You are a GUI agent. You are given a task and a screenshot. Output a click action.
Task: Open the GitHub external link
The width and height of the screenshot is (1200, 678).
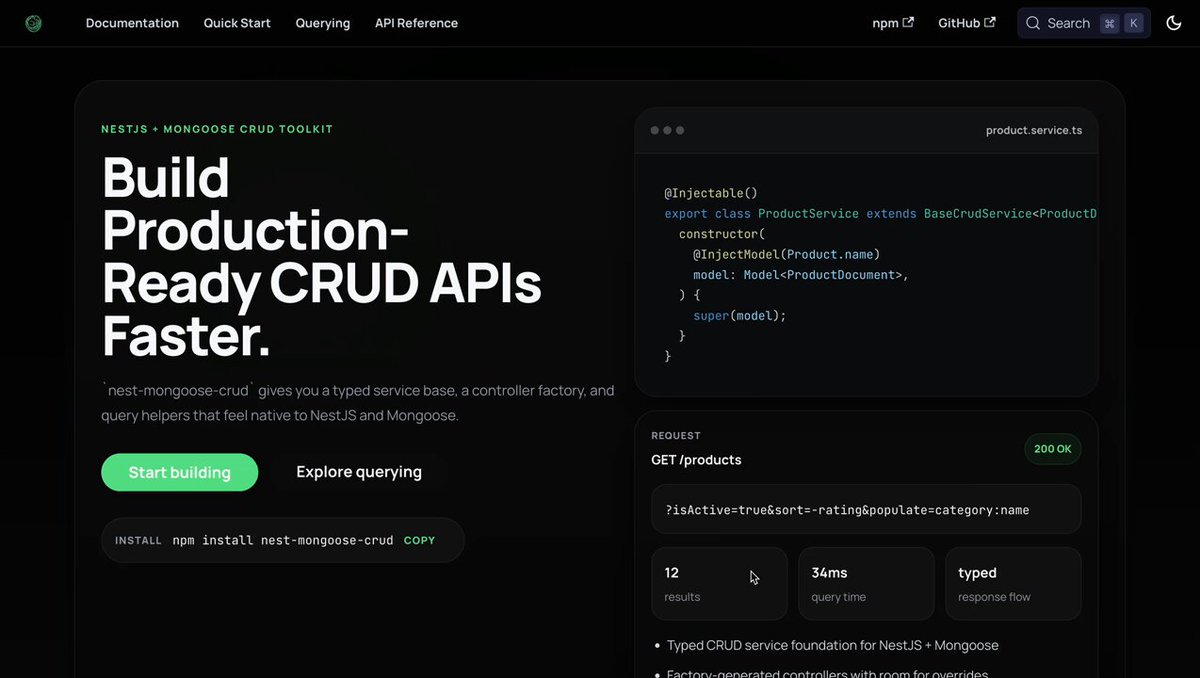tap(967, 23)
